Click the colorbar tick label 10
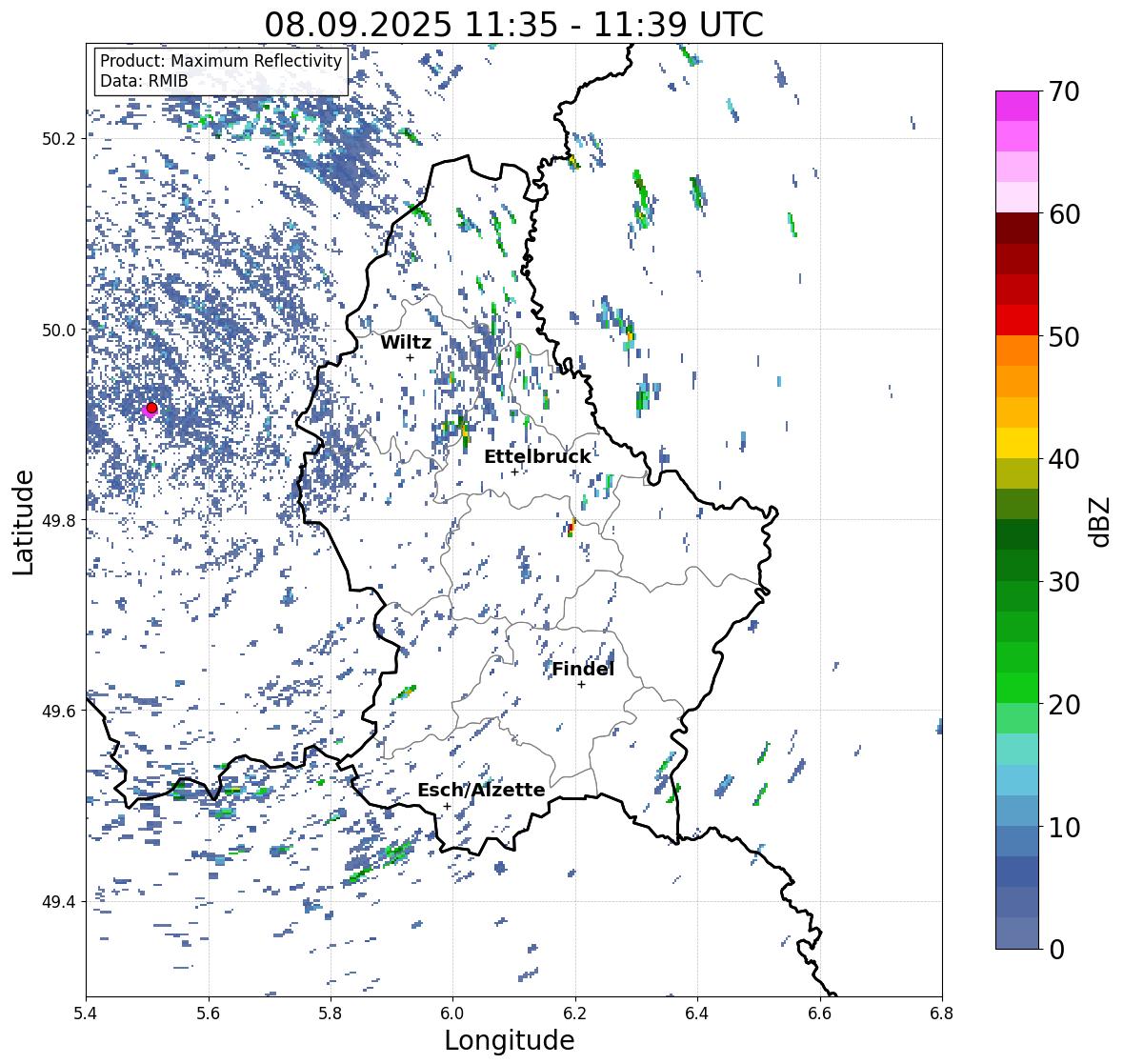The image size is (1123, 1064). tap(1063, 828)
